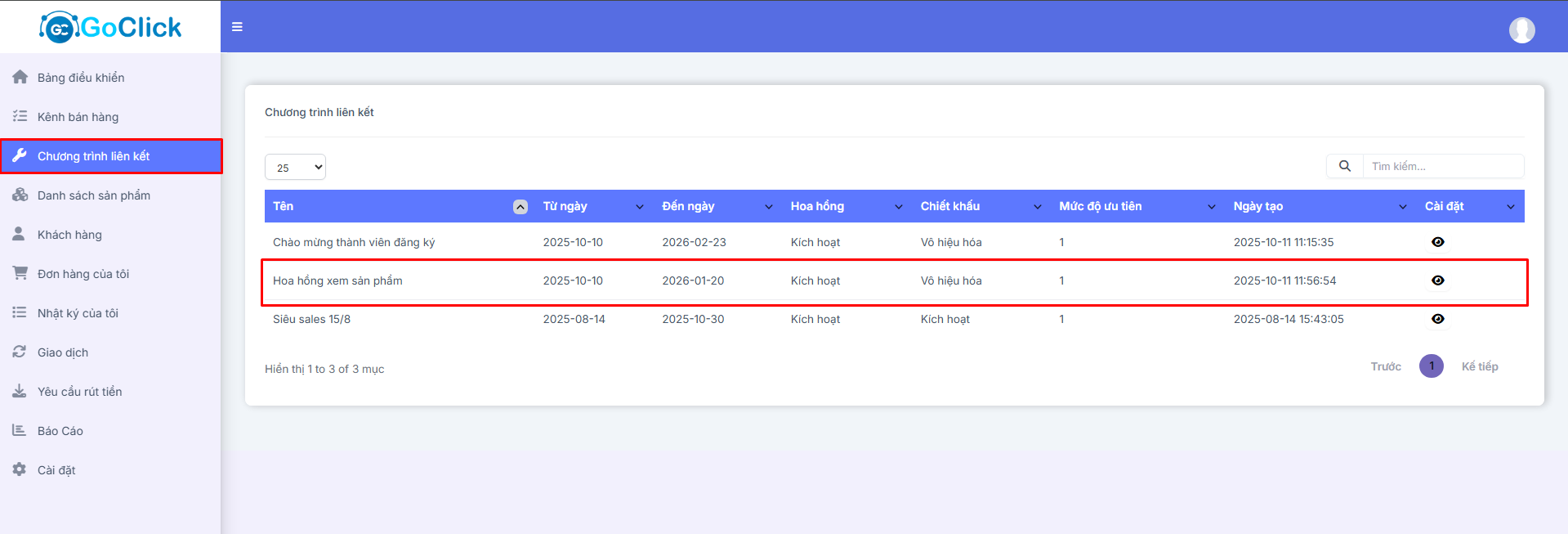The height and width of the screenshot is (534, 1568).
Task: Click the home icon for Bảng điều khiển
Action: point(20,77)
